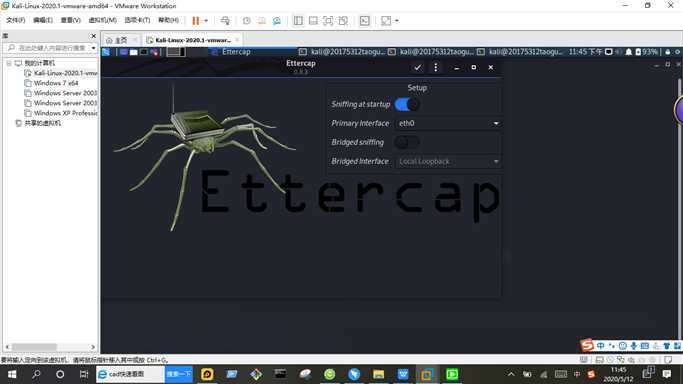The image size is (683, 384).
Task: Open the Ettercap three-dot options menu
Action: (436, 67)
